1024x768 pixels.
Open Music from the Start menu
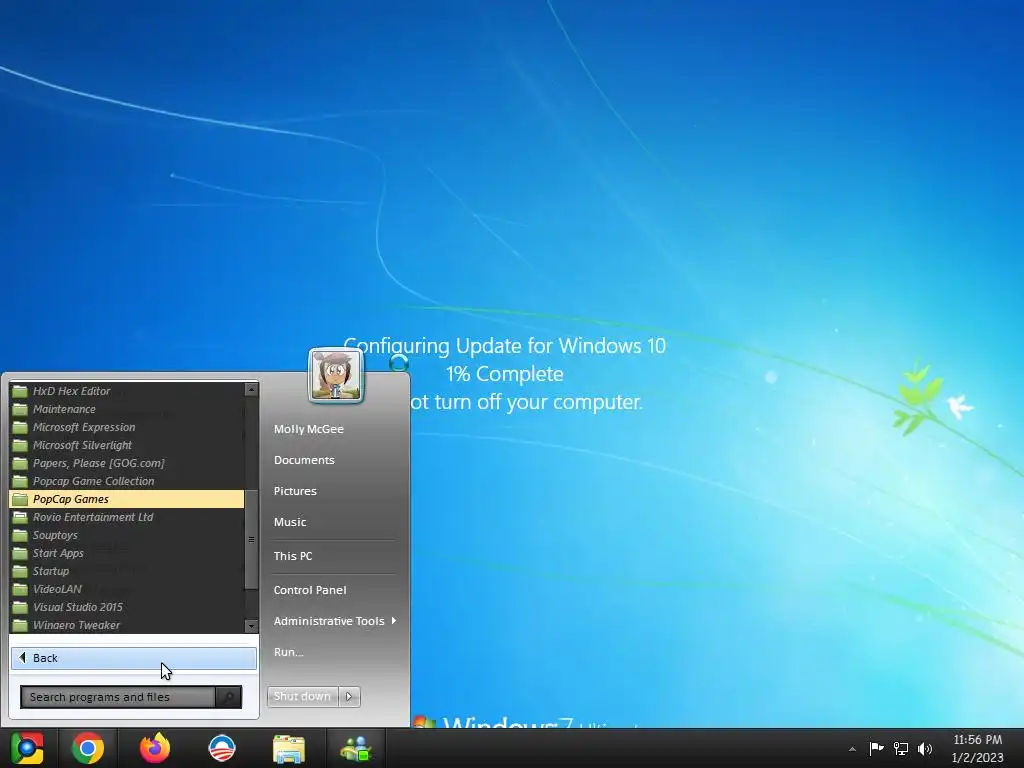tap(290, 522)
